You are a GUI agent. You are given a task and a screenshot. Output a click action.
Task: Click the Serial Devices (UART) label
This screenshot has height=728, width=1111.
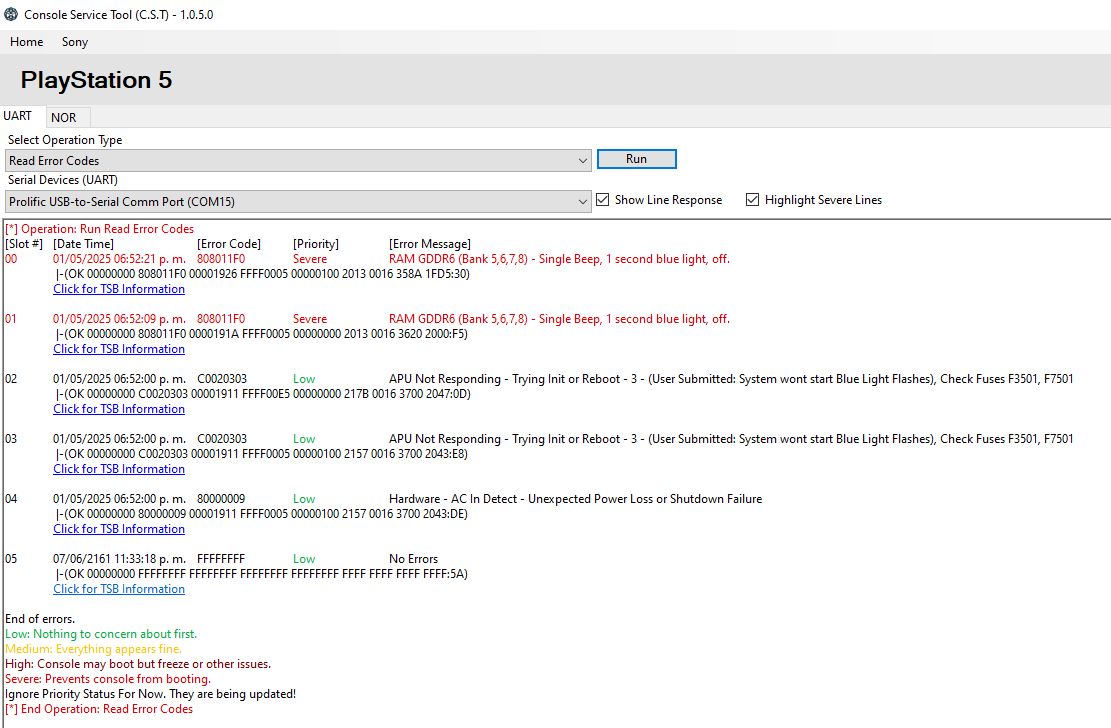coord(63,180)
